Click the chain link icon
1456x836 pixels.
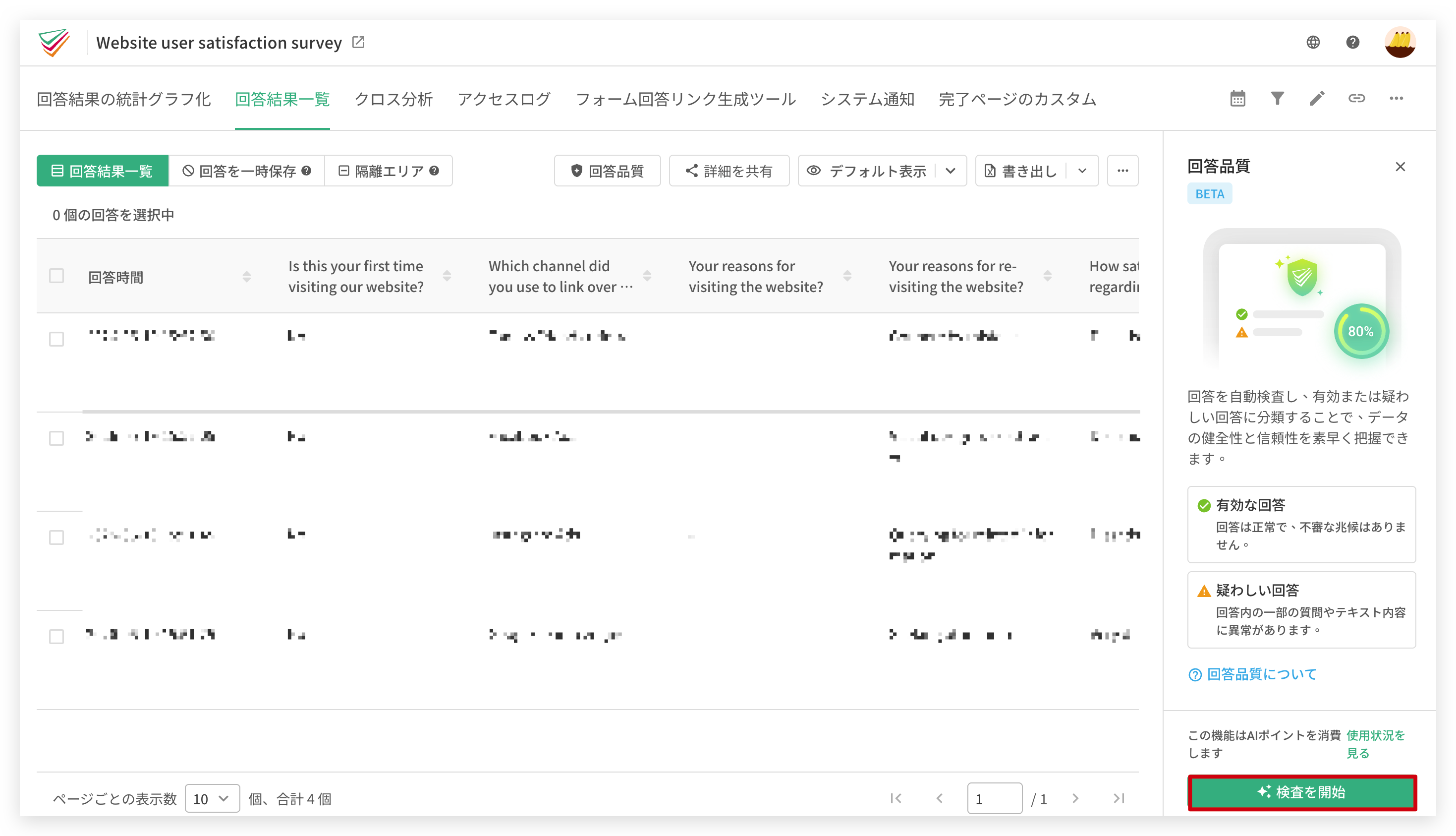point(1357,98)
